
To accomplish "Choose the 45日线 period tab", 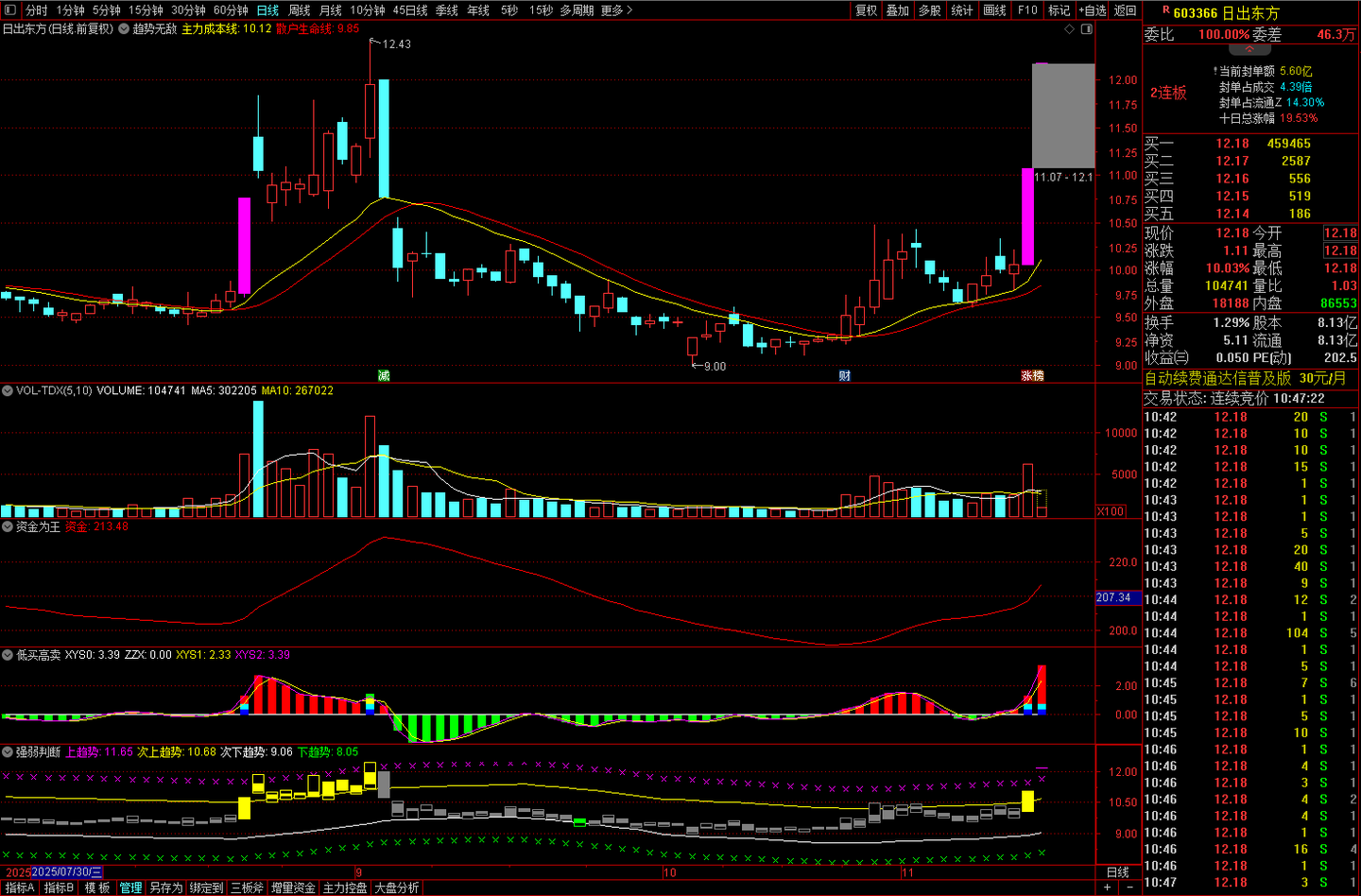I will 410,10.
